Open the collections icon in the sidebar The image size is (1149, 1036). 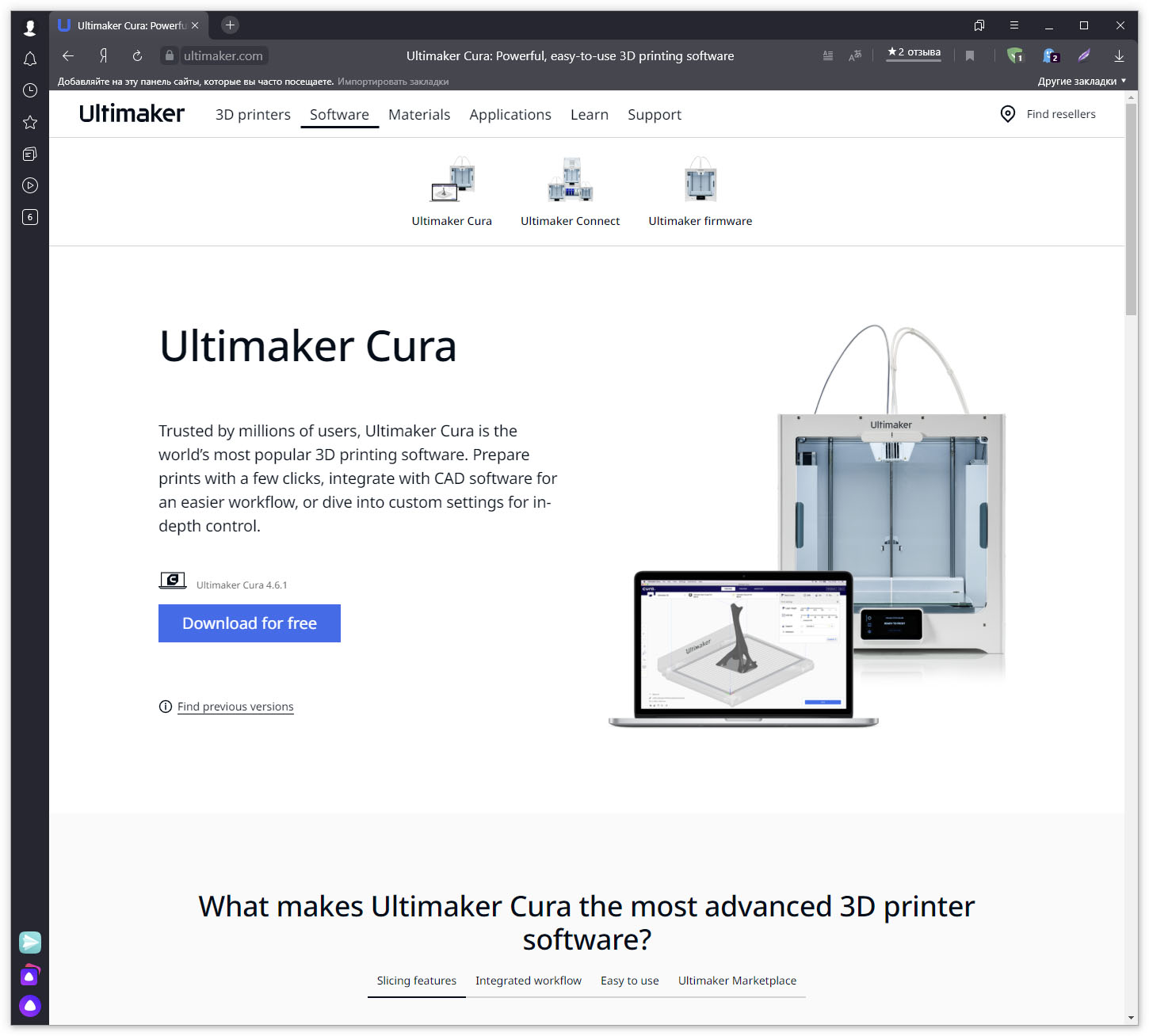coord(30,154)
